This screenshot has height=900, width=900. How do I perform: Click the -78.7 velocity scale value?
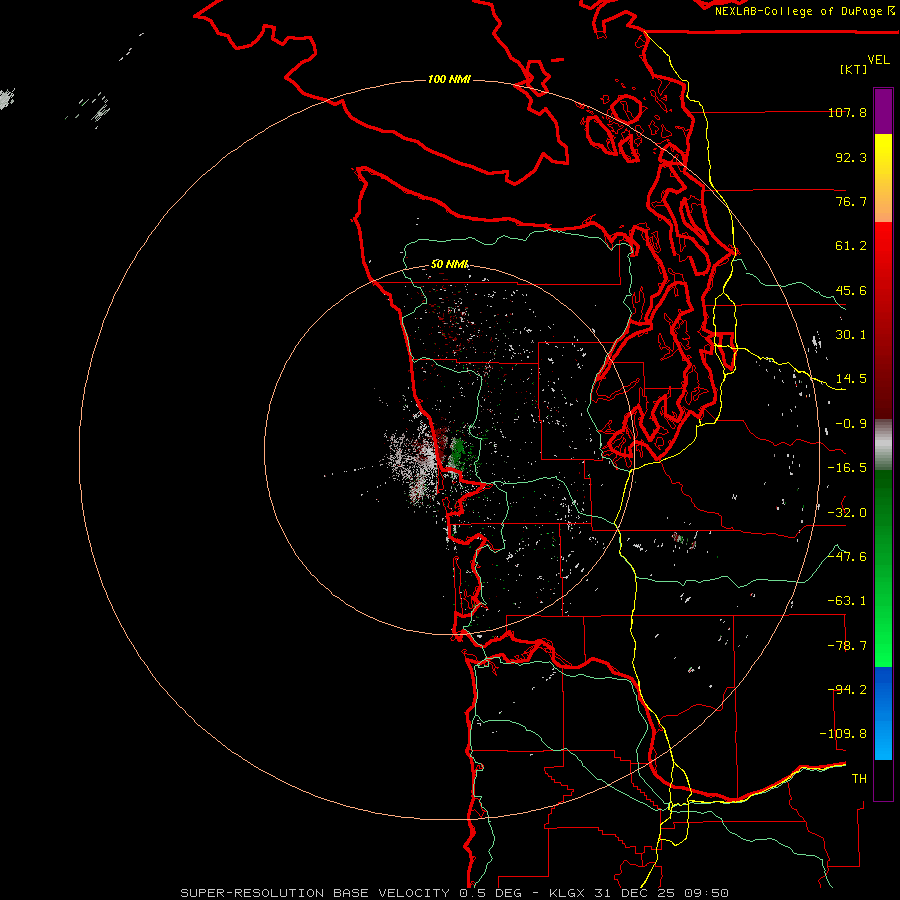(x=847, y=646)
